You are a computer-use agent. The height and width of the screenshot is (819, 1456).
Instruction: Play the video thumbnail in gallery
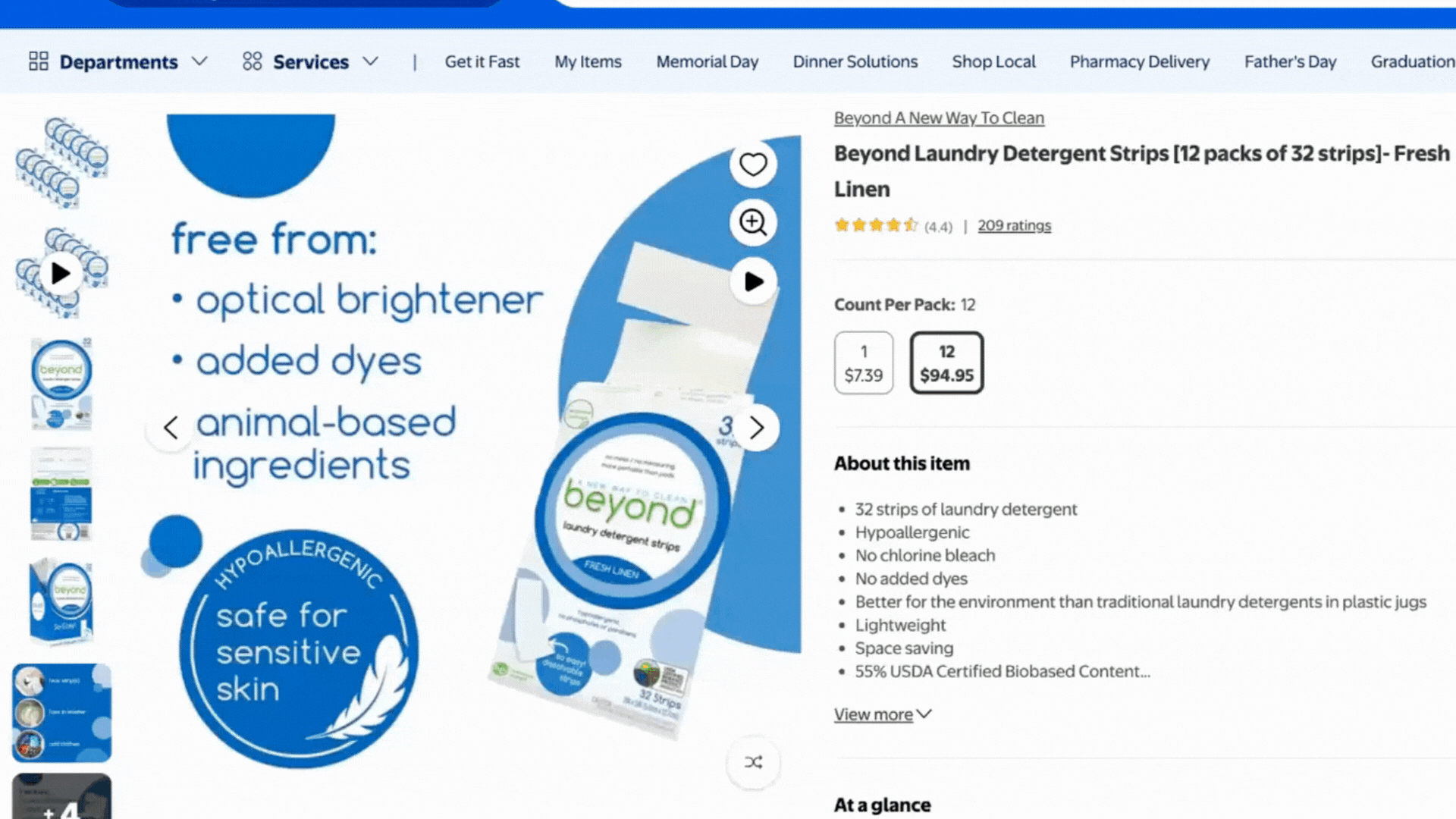61,273
